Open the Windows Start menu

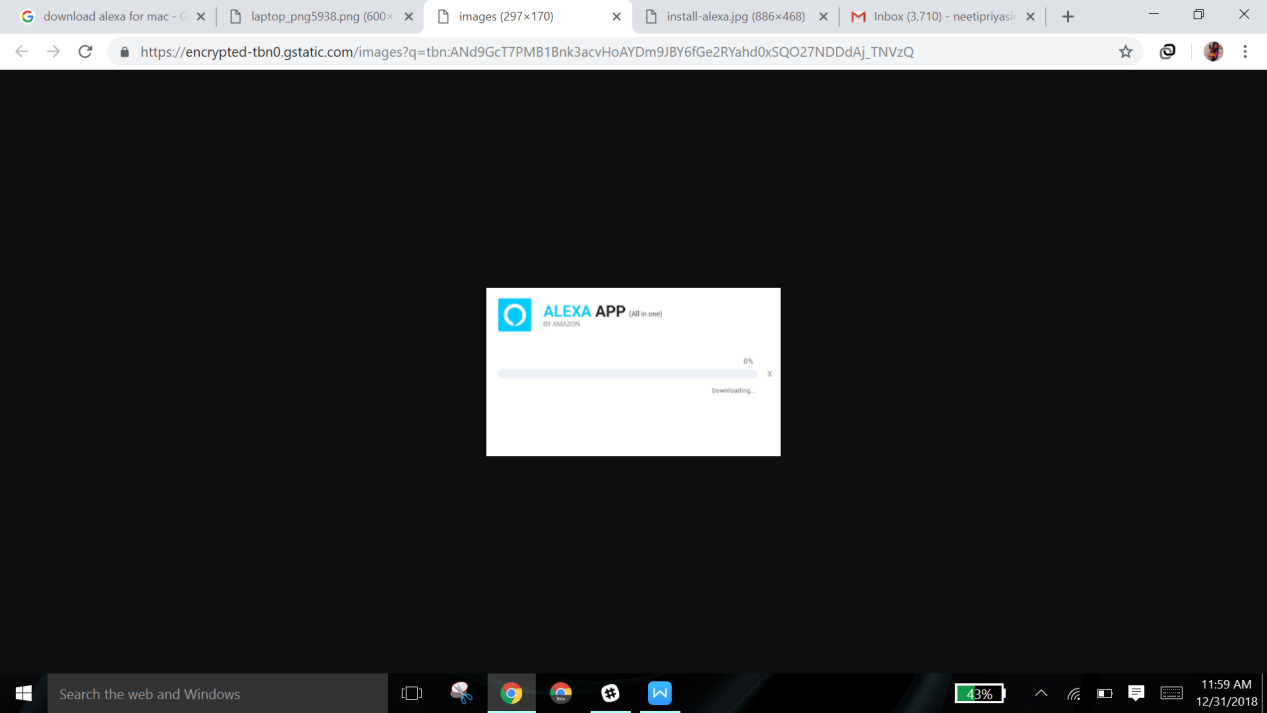coord(24,693)
